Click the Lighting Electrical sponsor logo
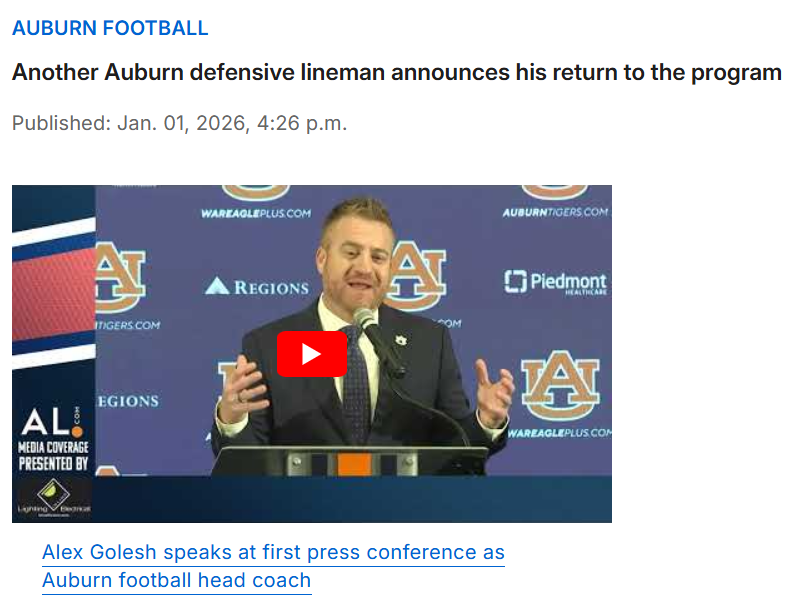The image size is (785, 604). [54, 498]
